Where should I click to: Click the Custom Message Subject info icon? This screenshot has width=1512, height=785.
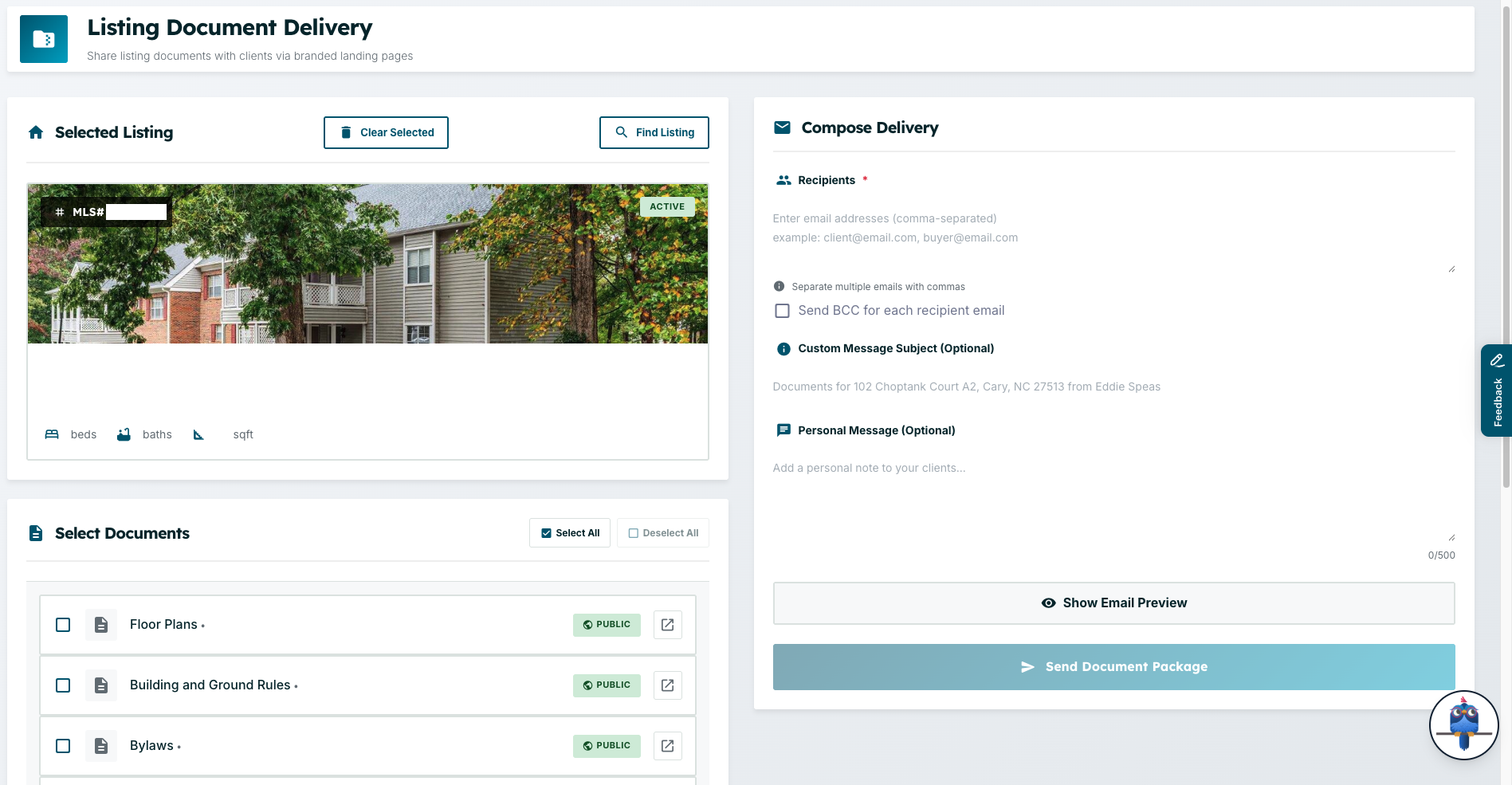click(x=783, y=349)
